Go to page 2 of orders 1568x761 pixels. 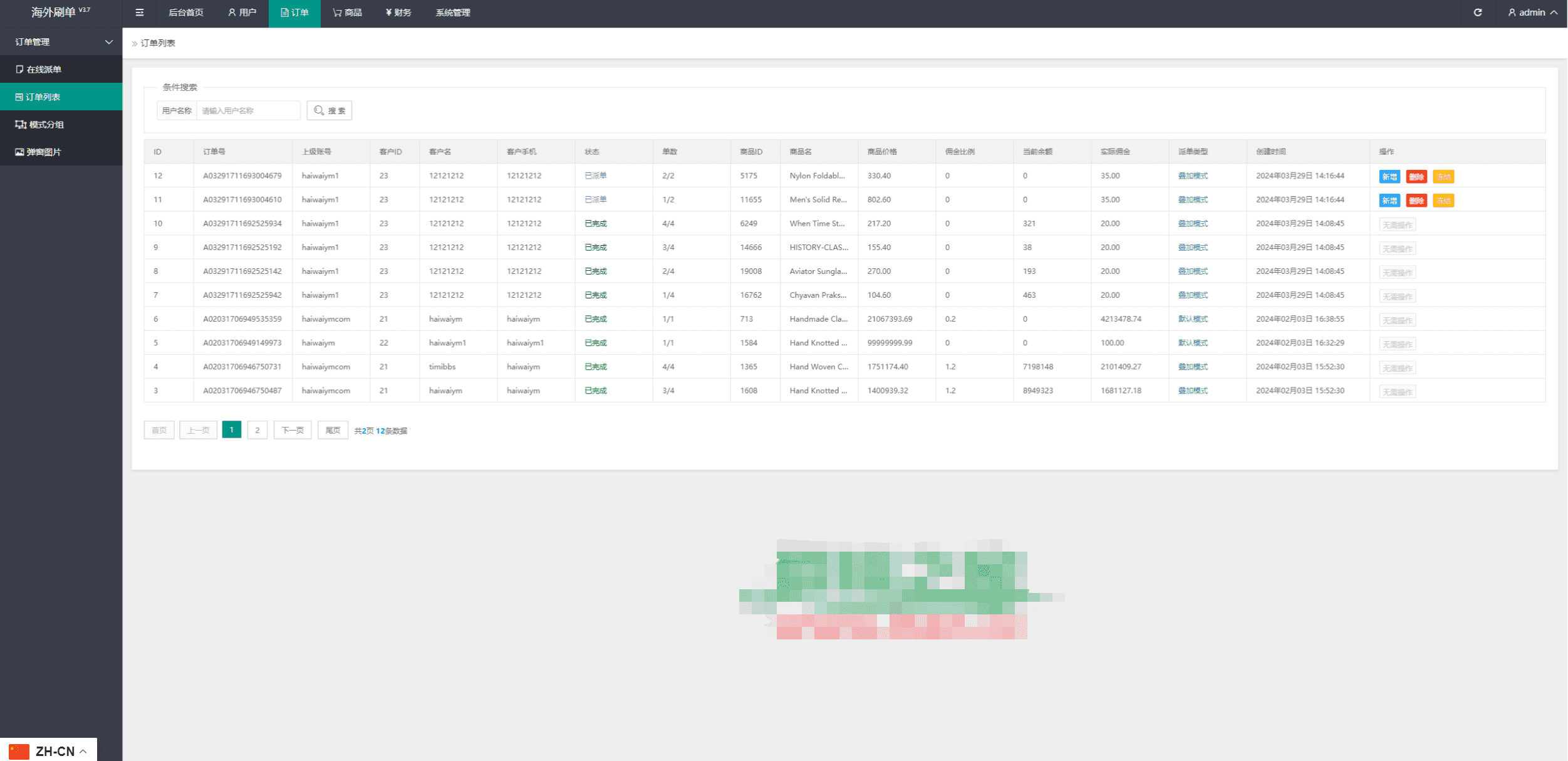tap(257, 431)
